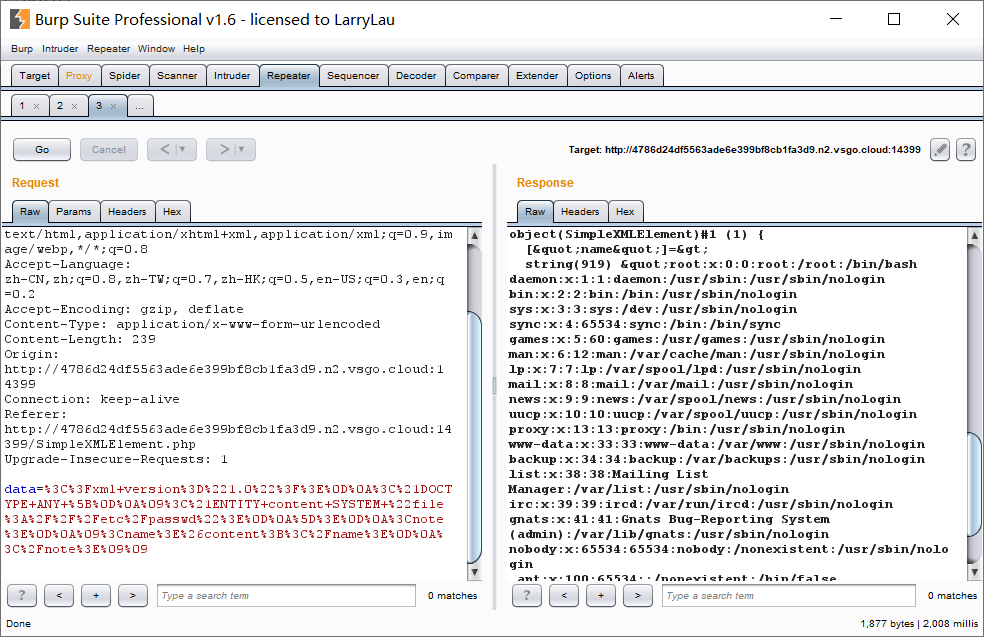Click next match button in Request search
This screenshot has height=637, width=984.
tap(133, 595)
